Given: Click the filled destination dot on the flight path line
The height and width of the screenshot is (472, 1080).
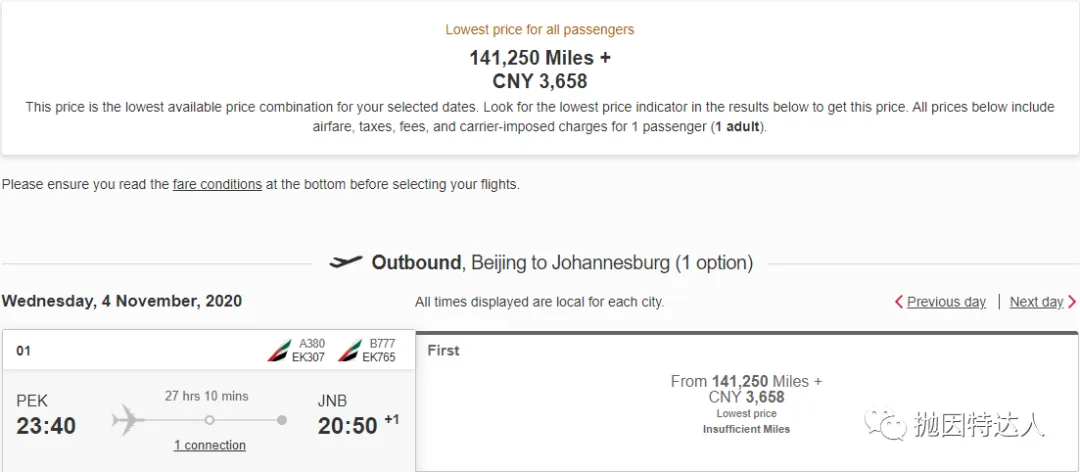Looking at the screenshot, I should (x=282, y=420).
